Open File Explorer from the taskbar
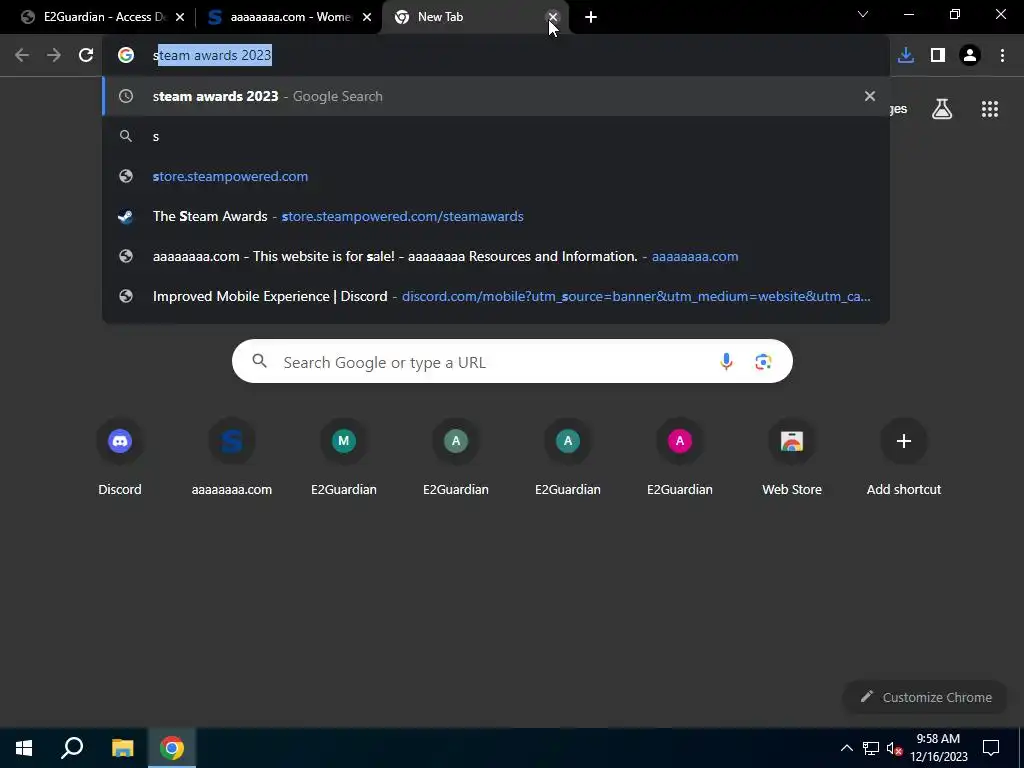The image size is (1024, 768). 122,748
